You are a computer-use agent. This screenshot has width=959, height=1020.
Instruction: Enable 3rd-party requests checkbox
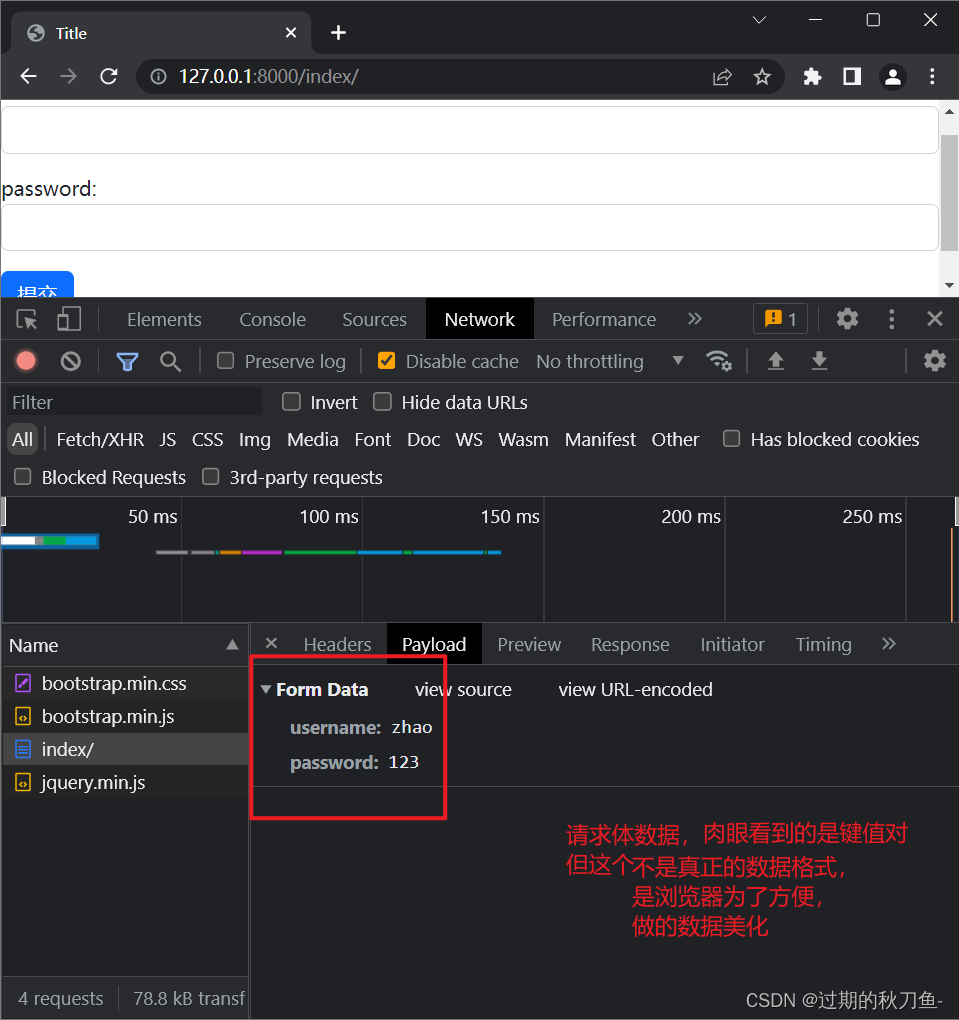point(210,477)
